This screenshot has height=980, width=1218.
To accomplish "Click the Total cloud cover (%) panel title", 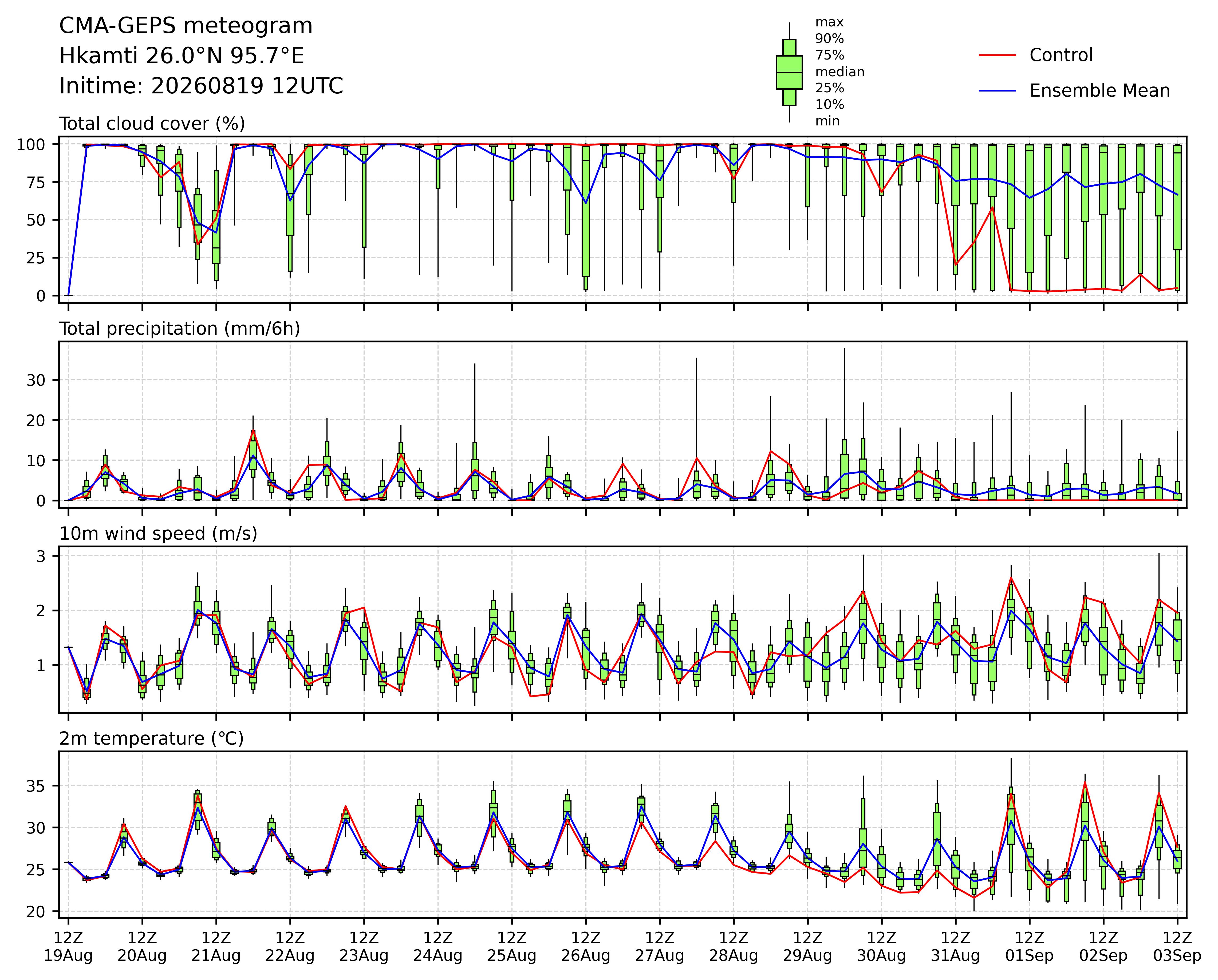I will tap(152, 124).
